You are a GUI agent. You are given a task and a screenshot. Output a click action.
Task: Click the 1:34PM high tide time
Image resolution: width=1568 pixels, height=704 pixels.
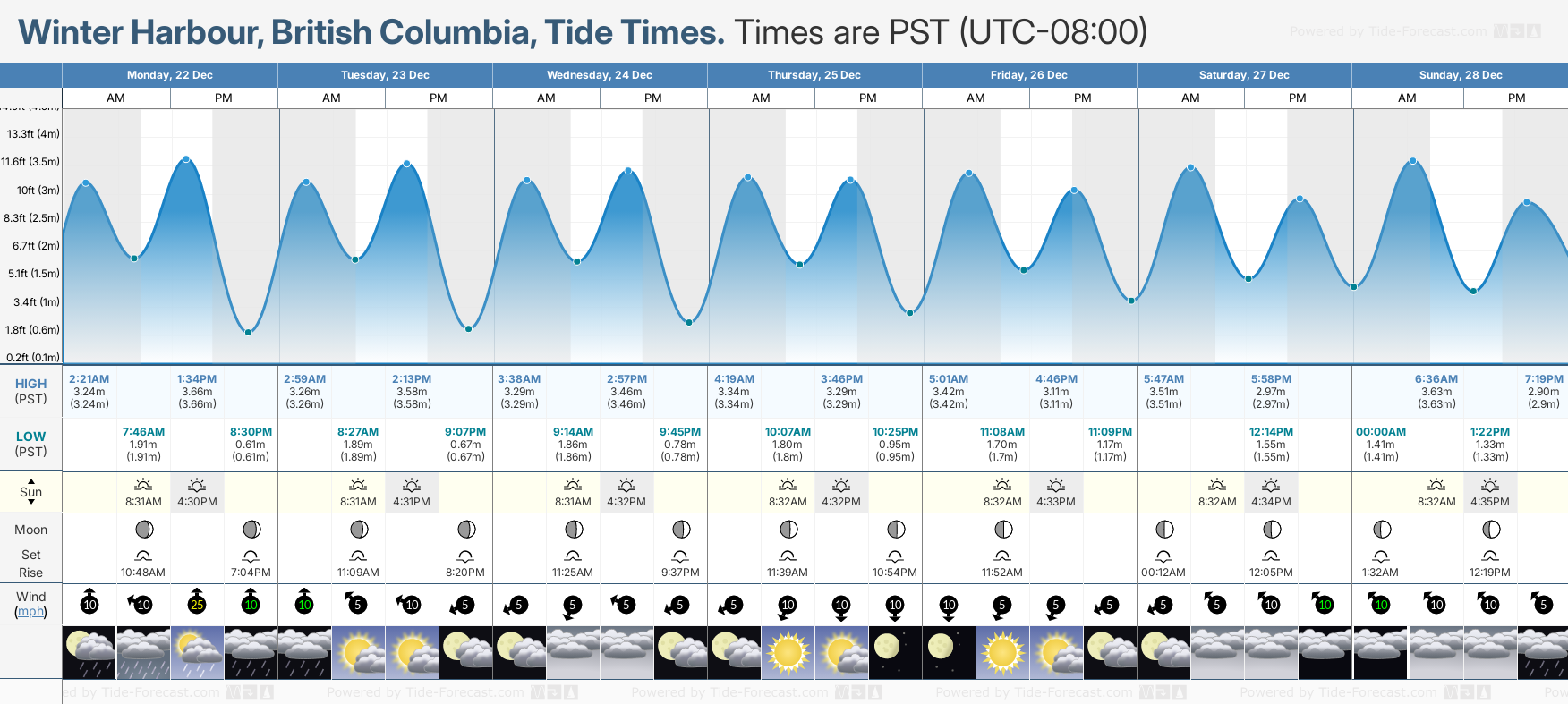[197, 379]
